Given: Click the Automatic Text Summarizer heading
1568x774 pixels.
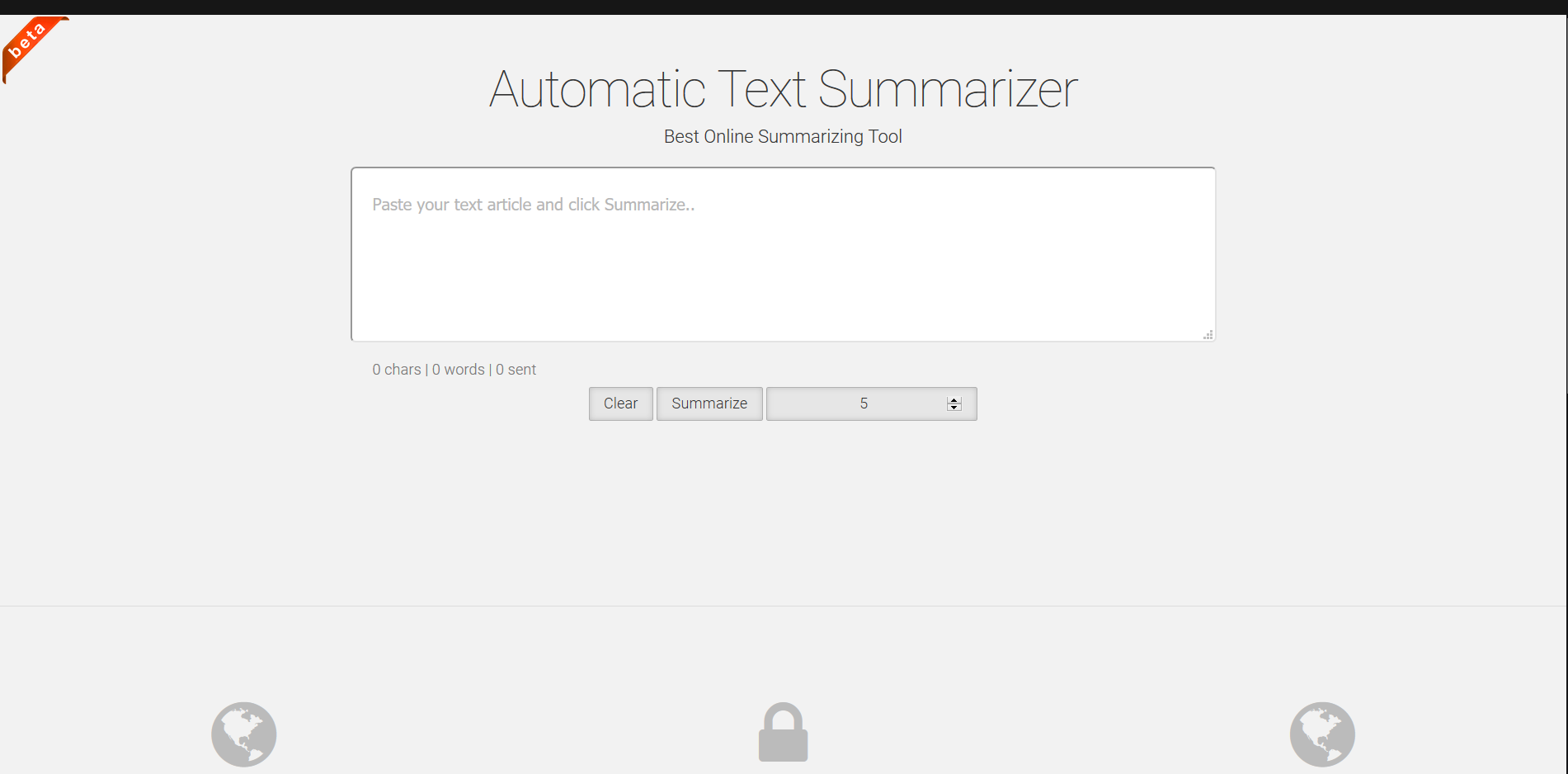Looking at the screenshot, I should click(x=783, y=89).
